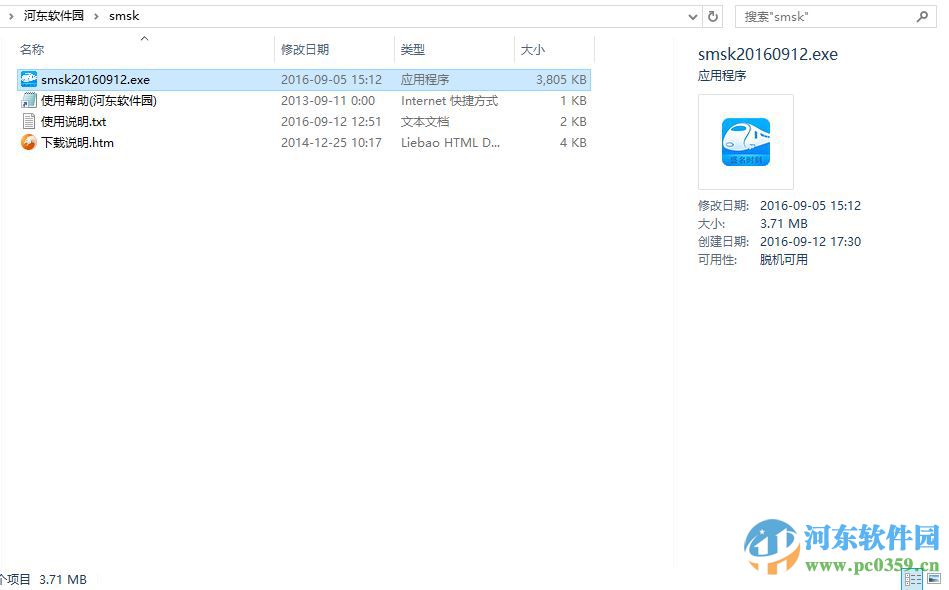Screen dimensions: 949x590
Task: Sort by 大小 column header
Action: tap(533, 50)
